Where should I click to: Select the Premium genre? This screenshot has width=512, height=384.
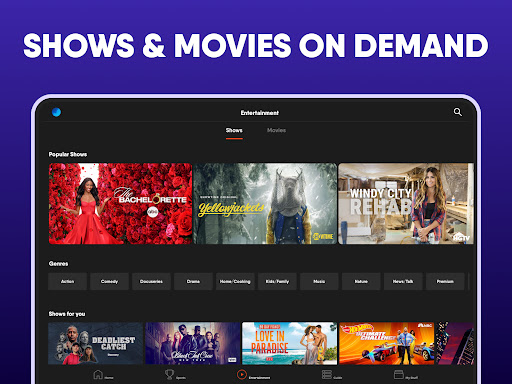click(x=445, y=281)
